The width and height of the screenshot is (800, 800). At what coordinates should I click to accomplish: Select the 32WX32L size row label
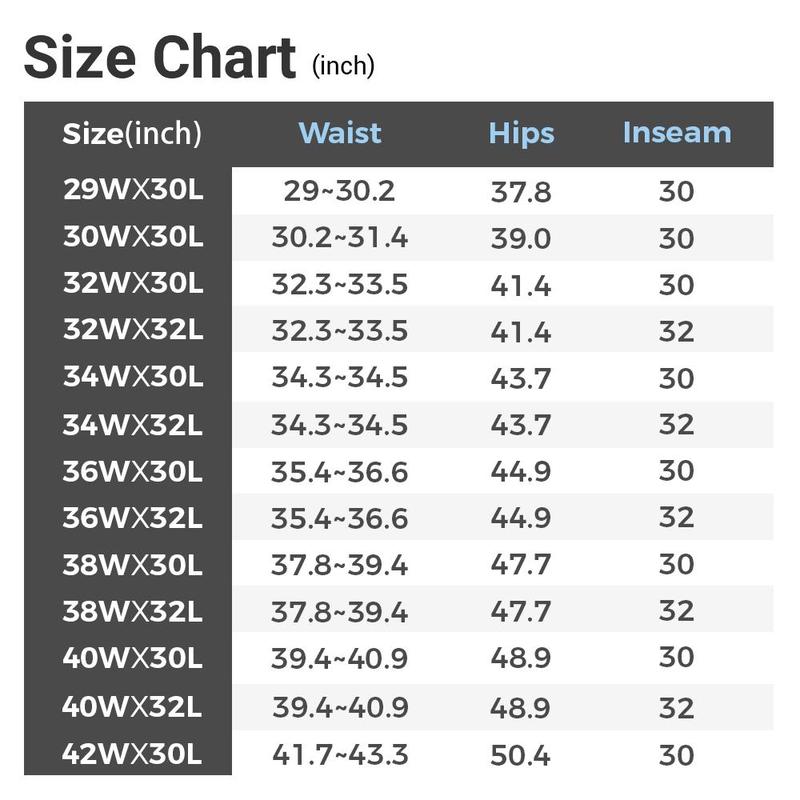coord(132,330)
